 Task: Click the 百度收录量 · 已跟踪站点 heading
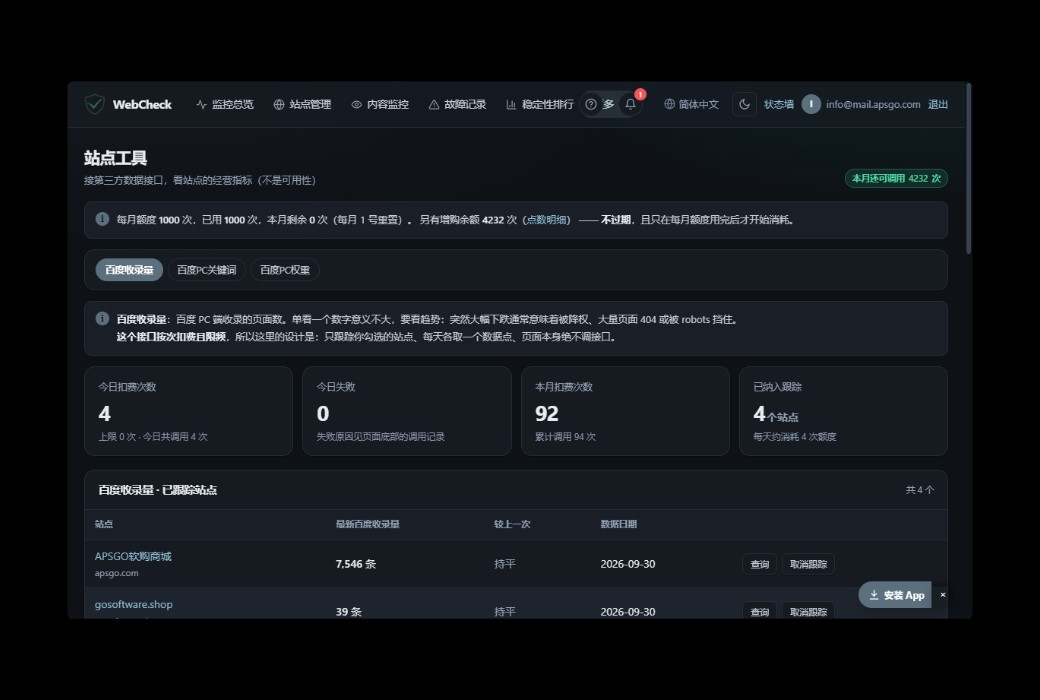coord(158,490)
